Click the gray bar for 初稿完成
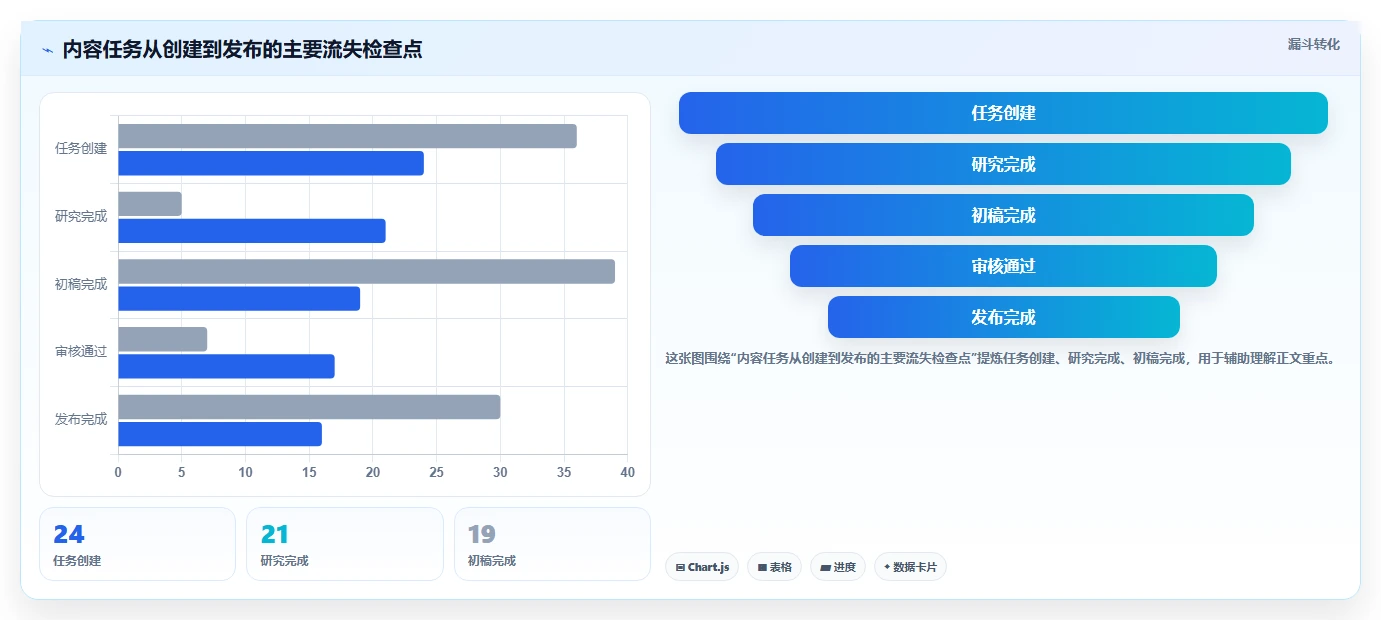 point(366,271)
